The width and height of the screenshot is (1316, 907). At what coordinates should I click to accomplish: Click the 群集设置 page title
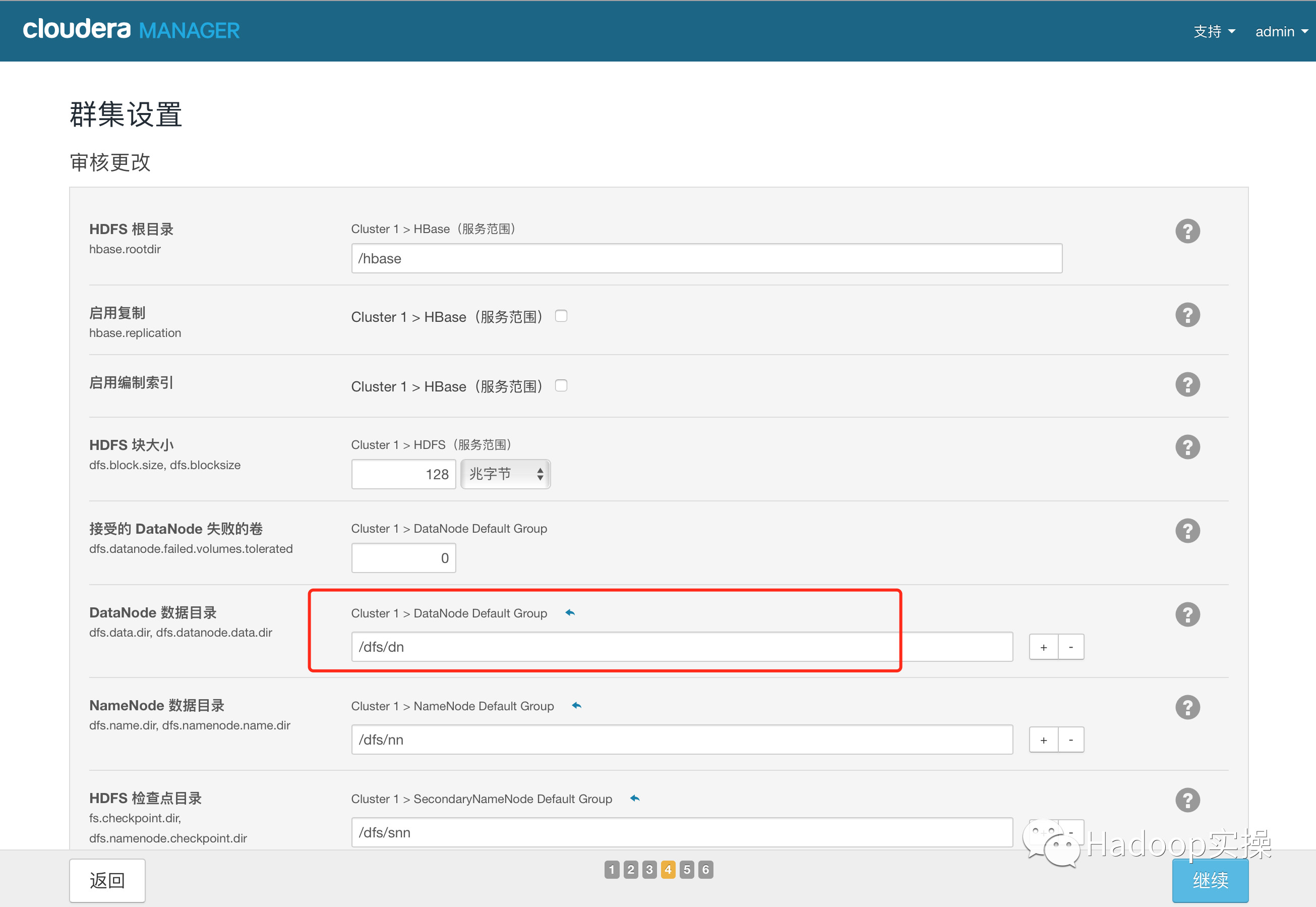(x=126, y=114)
